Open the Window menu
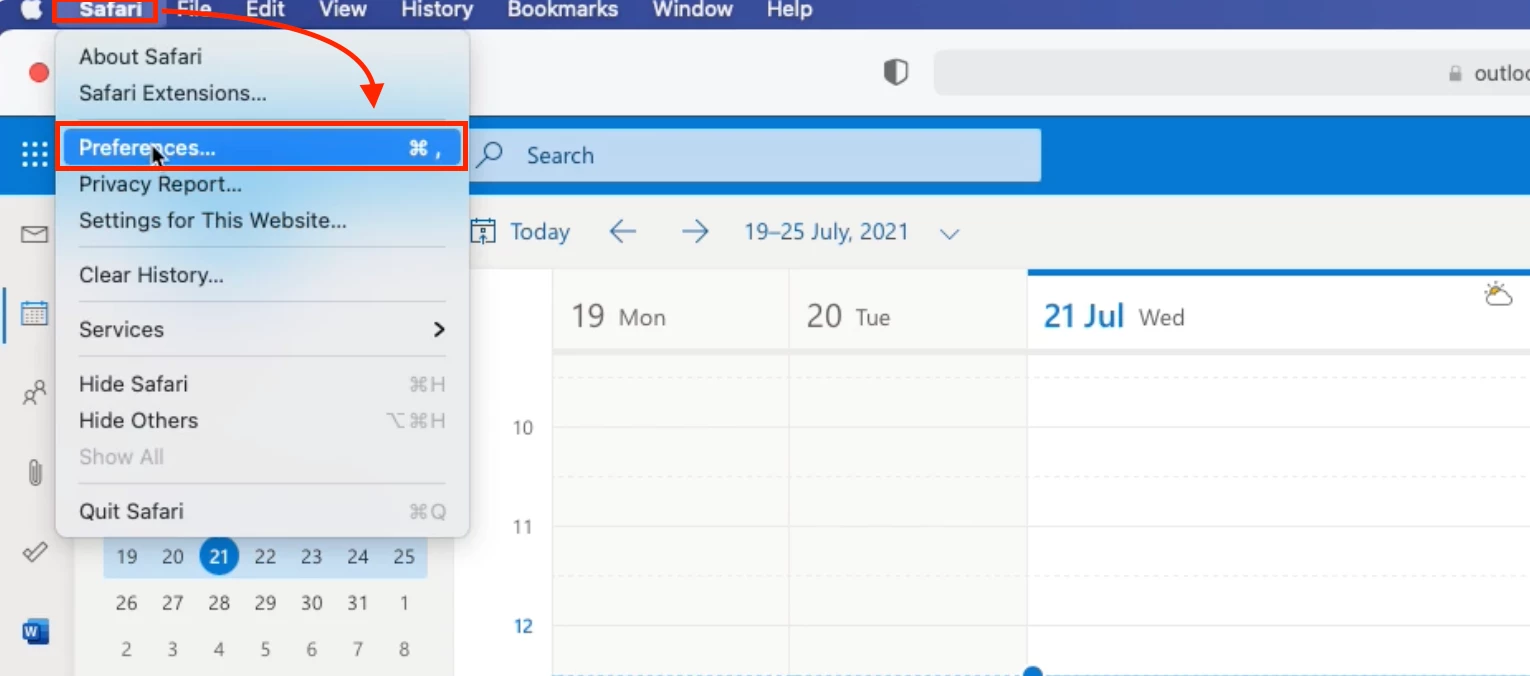1530x676 pixels. click(693, 10)
